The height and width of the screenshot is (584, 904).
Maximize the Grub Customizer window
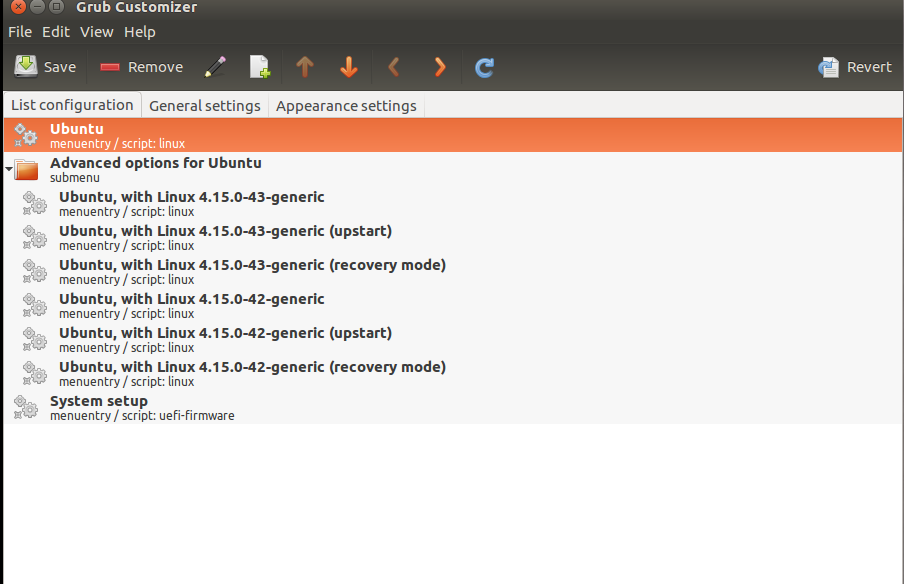click(56, 6)
